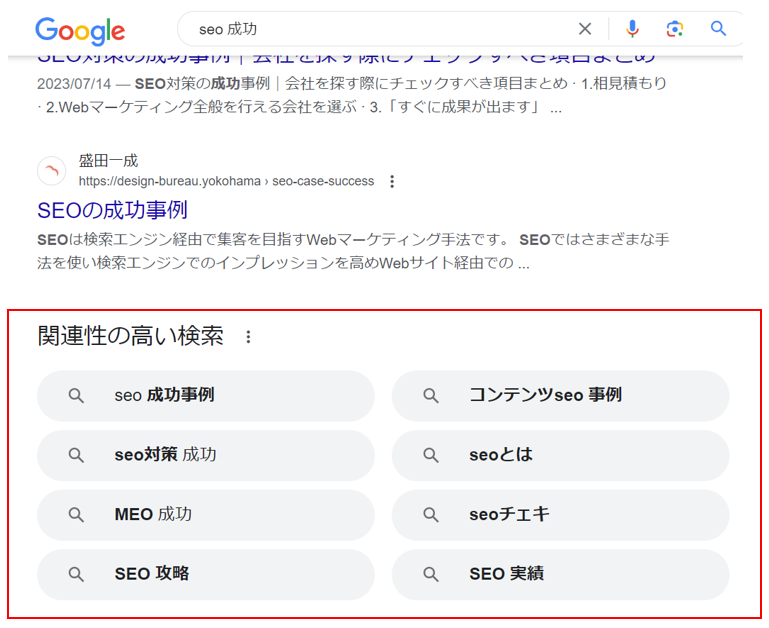The width and height of the screenshot is (769, 628).
Task: Open three-dot menu next to 関連性の高い検索
Action: pos(248,337)
